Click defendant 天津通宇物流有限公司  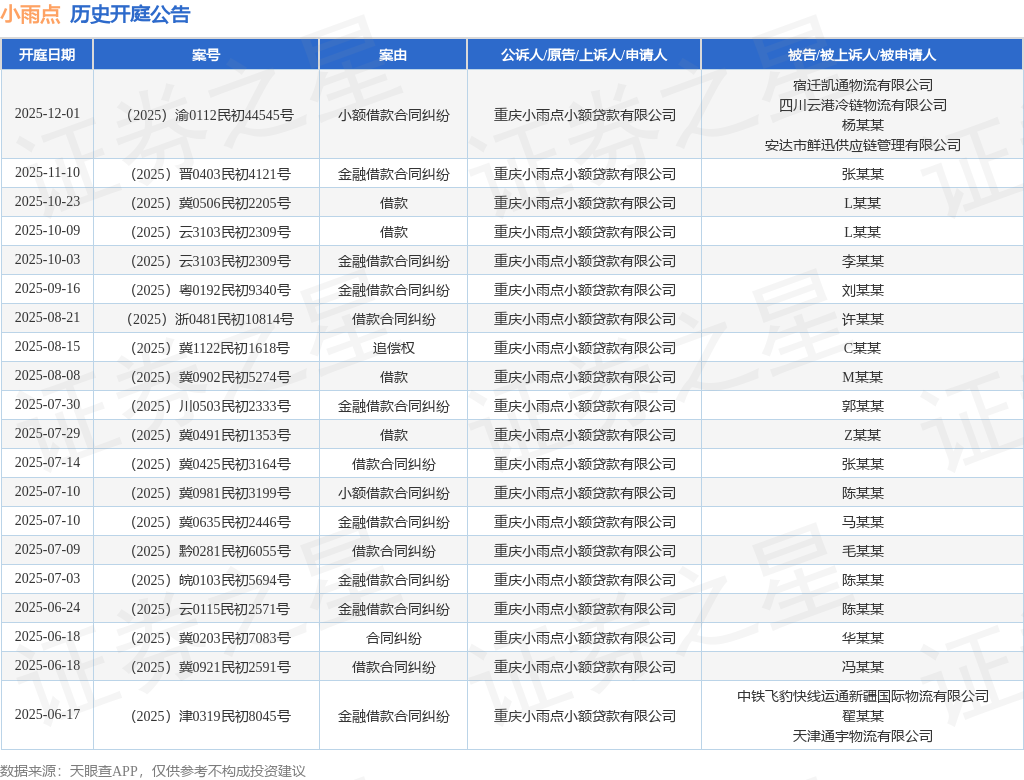pyautogui.click(x=863, y=736)
